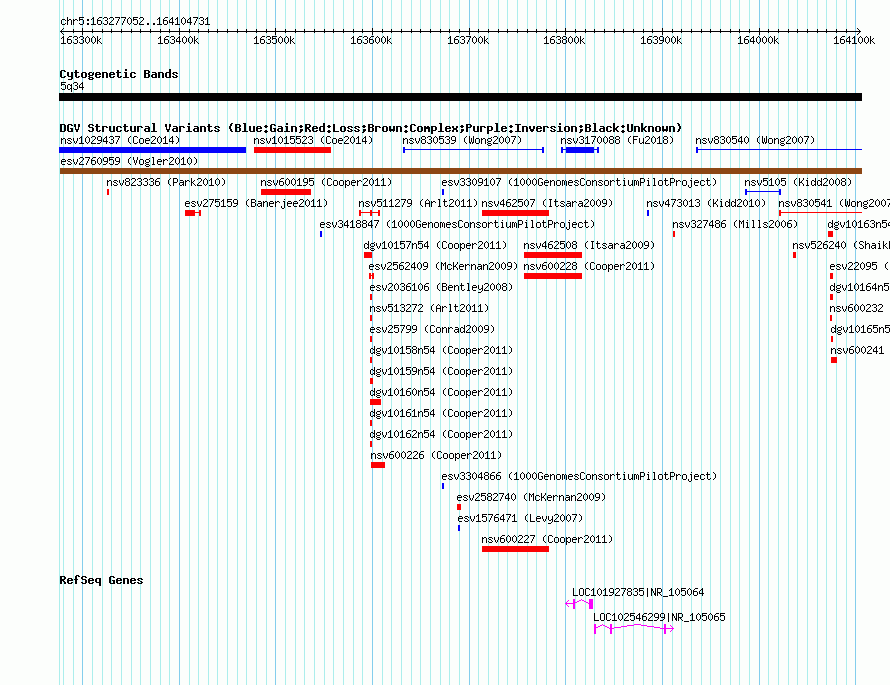Open variant nsv823336 (Park2010)
890x685 pixels.
point(166,182)
